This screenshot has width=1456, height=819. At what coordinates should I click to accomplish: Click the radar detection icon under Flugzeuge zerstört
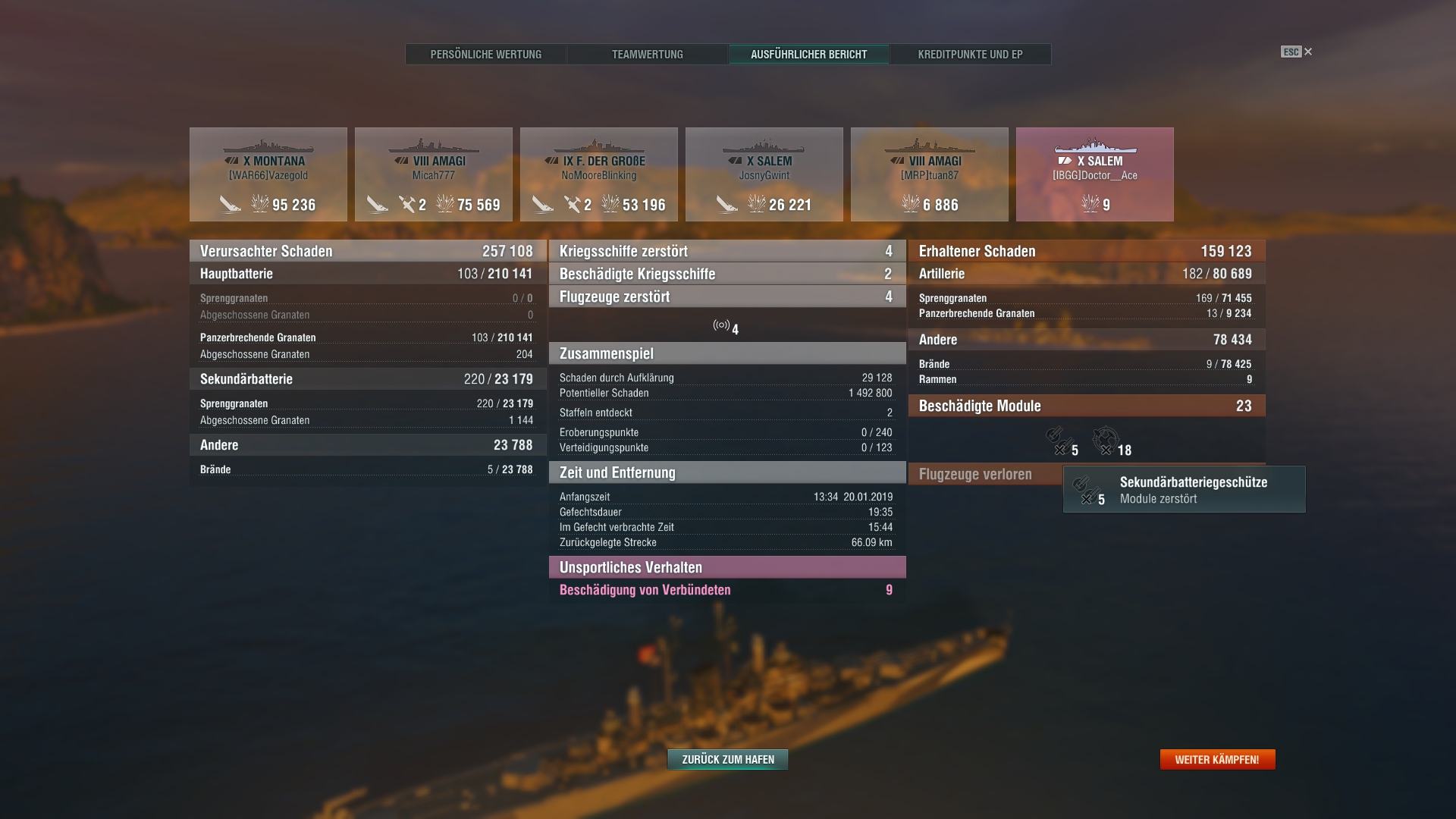pyautogui.click(x=721, y=326)
